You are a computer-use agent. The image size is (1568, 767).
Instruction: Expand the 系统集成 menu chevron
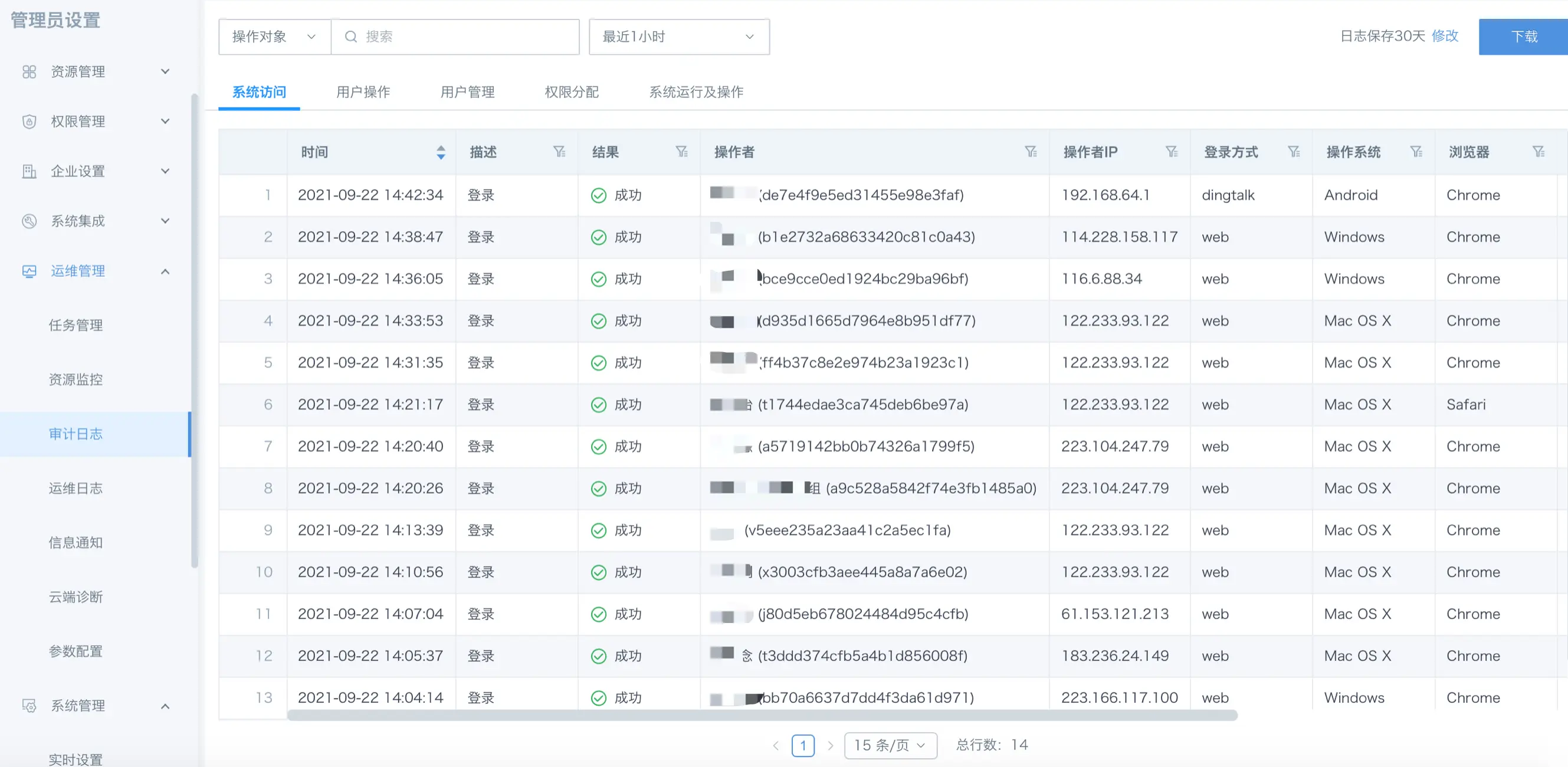(x=165, y=221)
